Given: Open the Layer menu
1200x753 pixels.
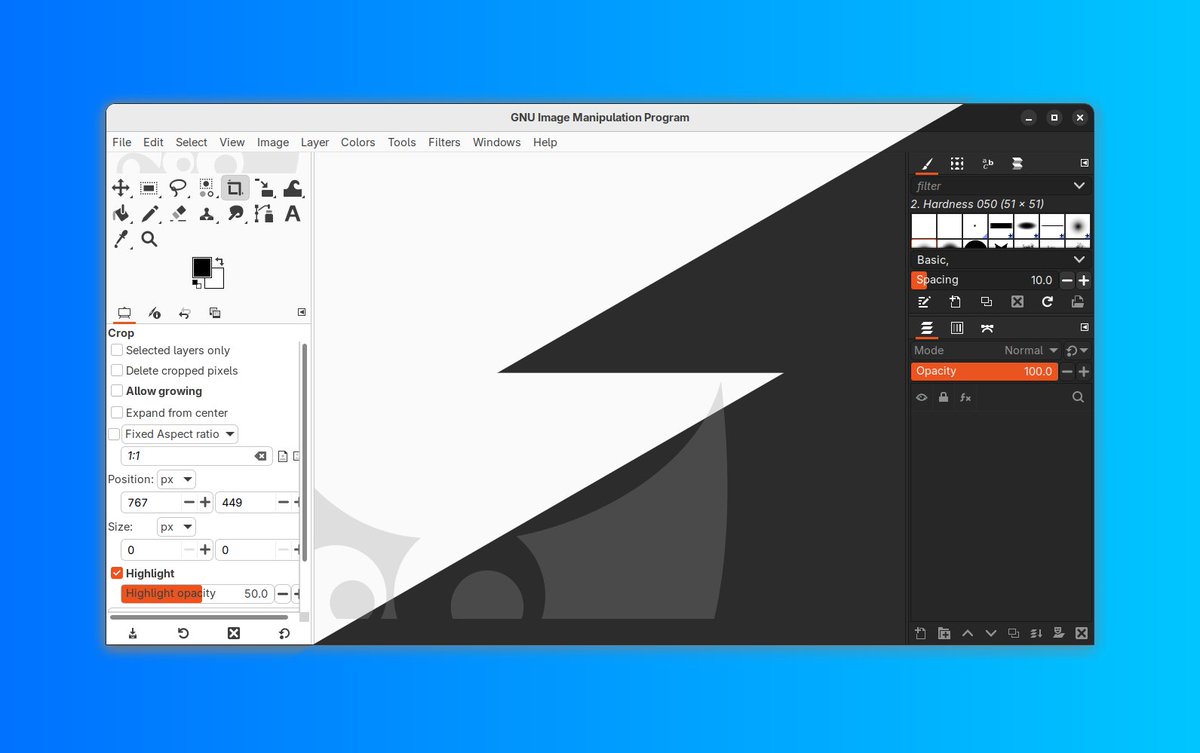Looking at the screenshot, I should (x=315, y=142).
